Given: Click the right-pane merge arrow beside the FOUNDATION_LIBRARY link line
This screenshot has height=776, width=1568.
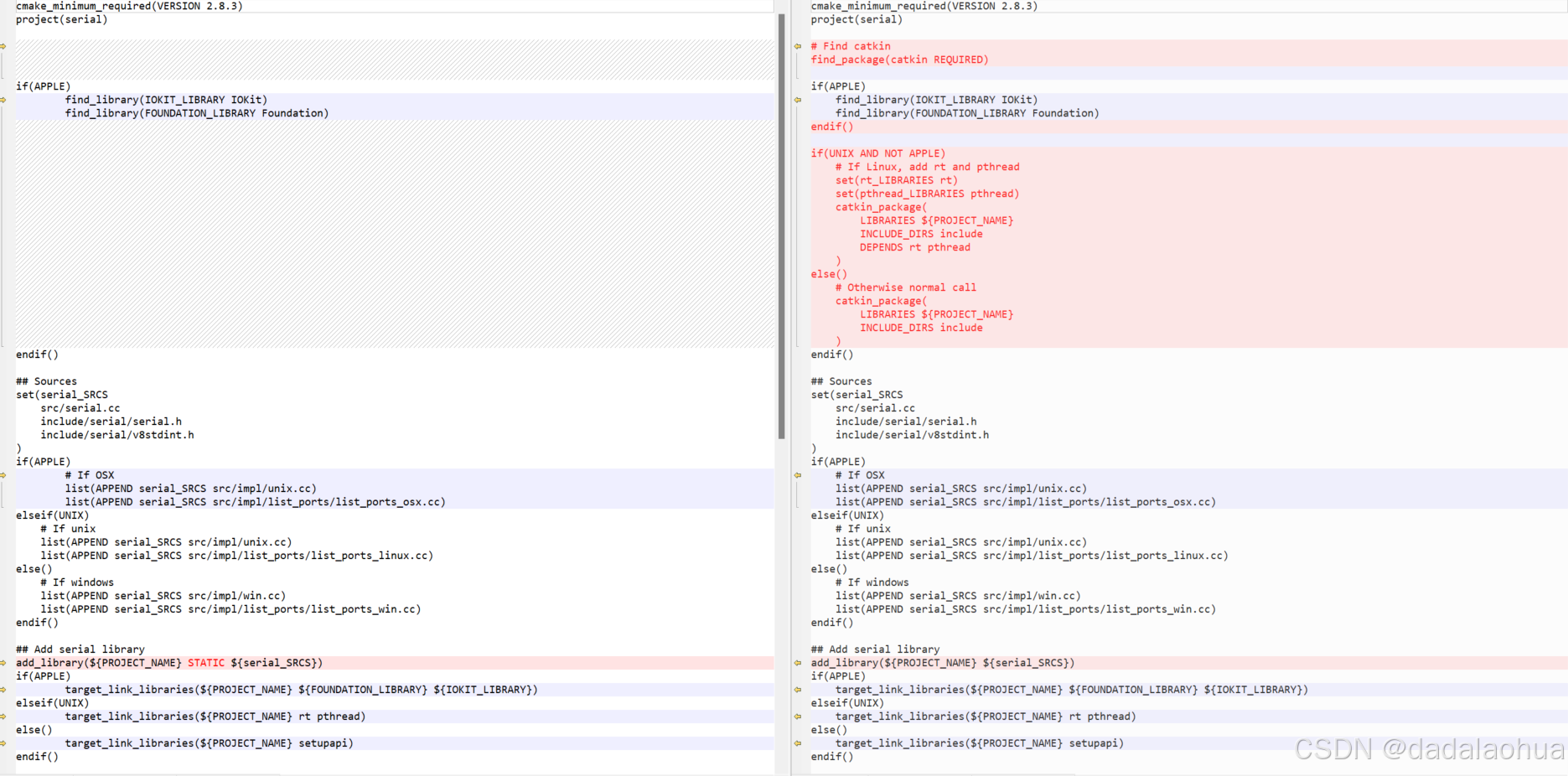Looking at the screenshot, I should 798,690.
